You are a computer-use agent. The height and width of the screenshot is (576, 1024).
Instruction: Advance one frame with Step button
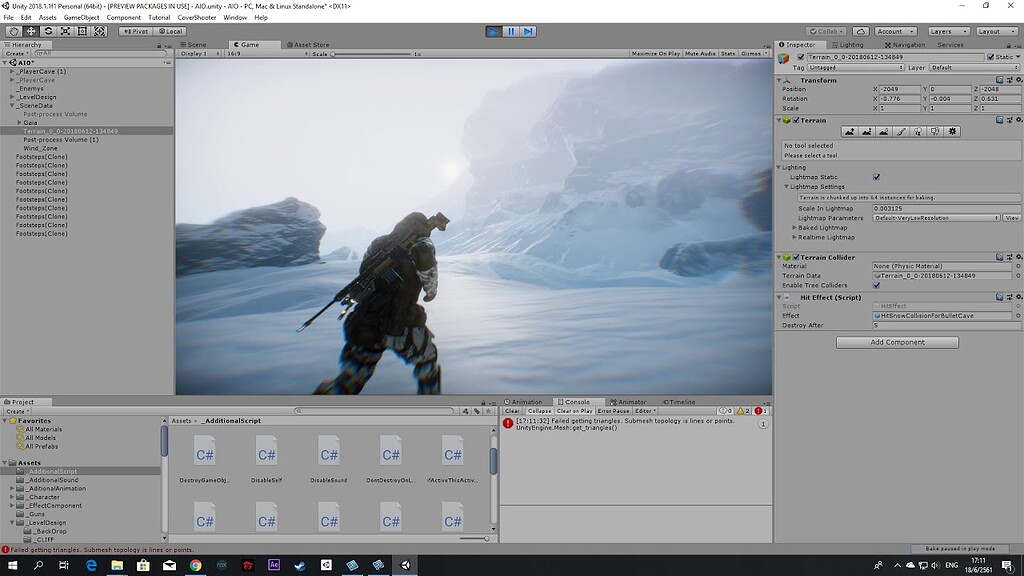(528, 31)
